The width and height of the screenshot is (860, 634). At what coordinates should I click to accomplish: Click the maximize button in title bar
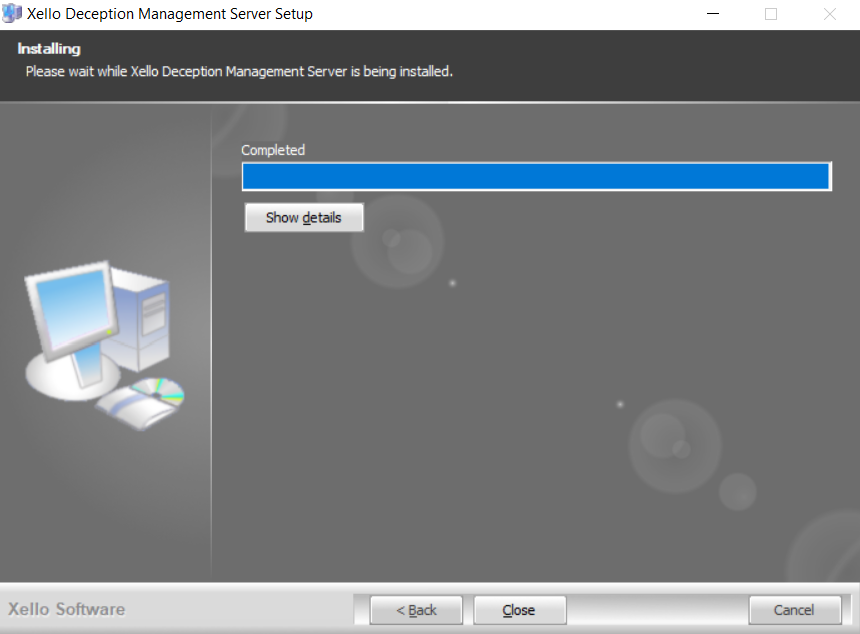[771, 14]
